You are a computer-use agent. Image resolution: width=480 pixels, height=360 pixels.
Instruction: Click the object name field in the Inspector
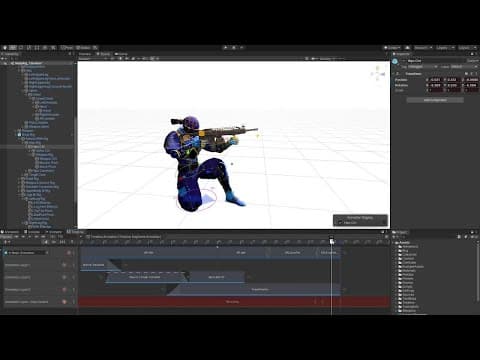point(435,61)
